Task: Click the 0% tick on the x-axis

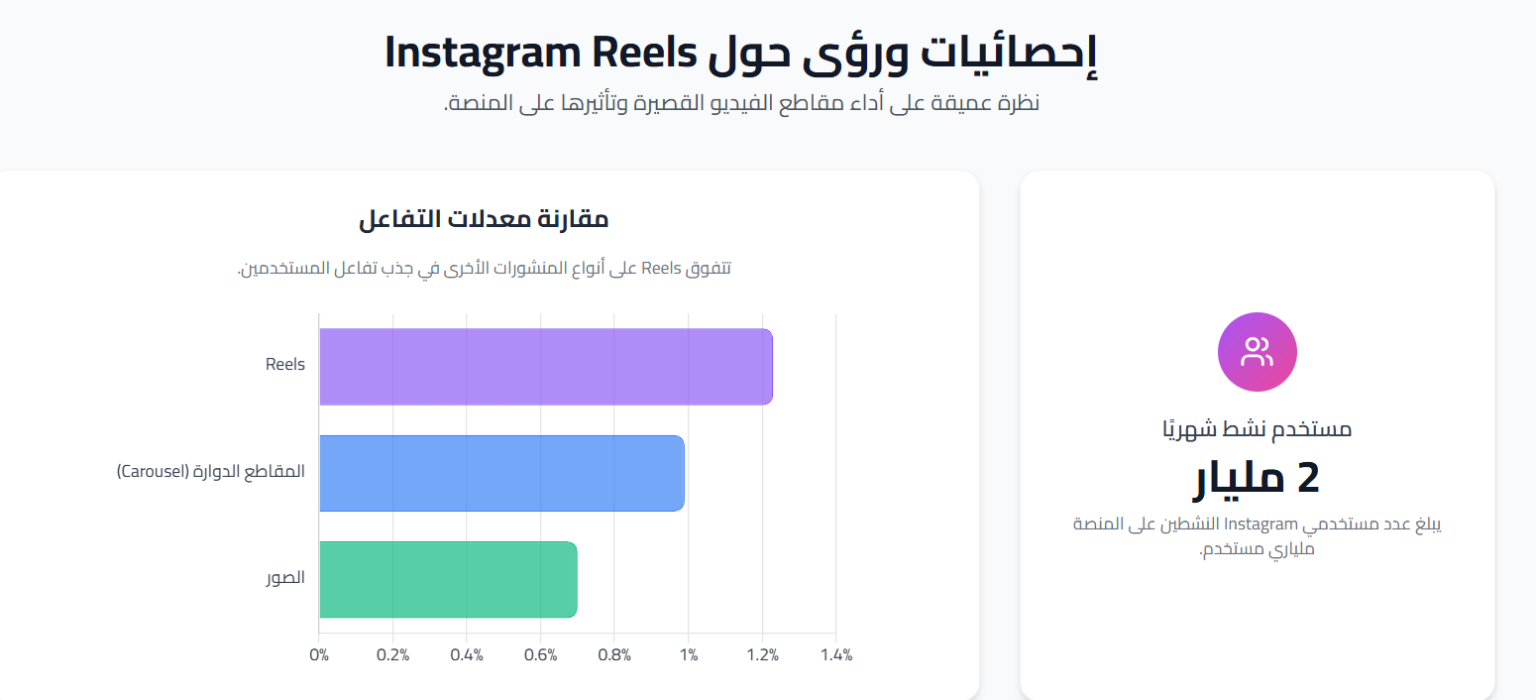Action: click(x=319, y=656)
